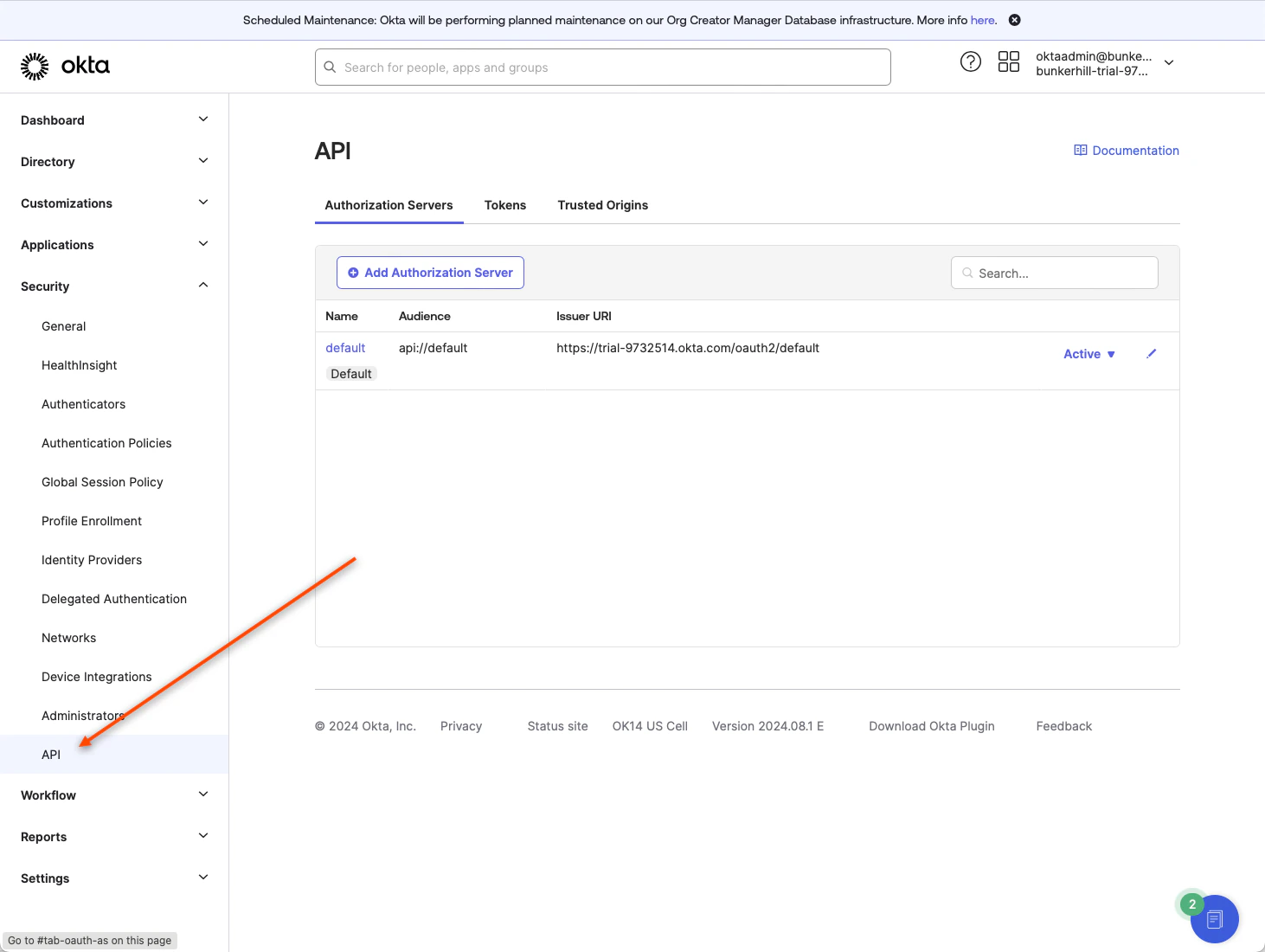
Task: Click Add Authorization Server button
Action: tap(430, 273)
